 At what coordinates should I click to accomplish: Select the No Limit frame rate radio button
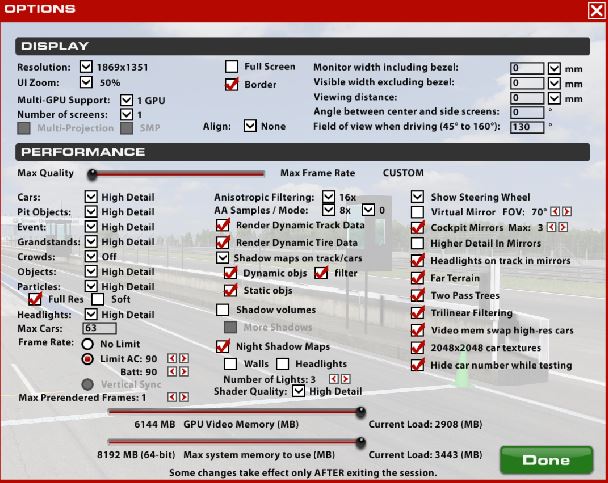click(x=88, y=341)
